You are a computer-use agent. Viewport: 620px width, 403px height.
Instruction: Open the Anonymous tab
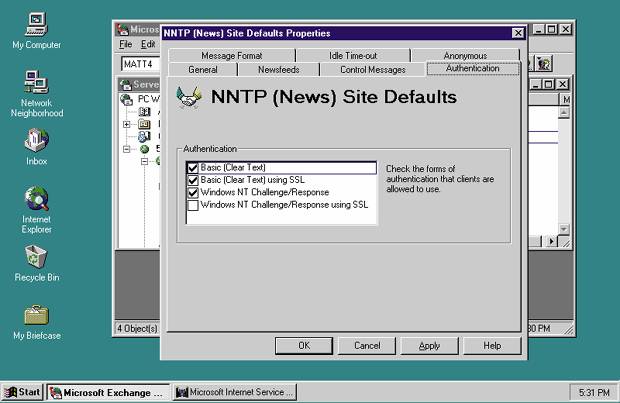click(x=465, y=55)
